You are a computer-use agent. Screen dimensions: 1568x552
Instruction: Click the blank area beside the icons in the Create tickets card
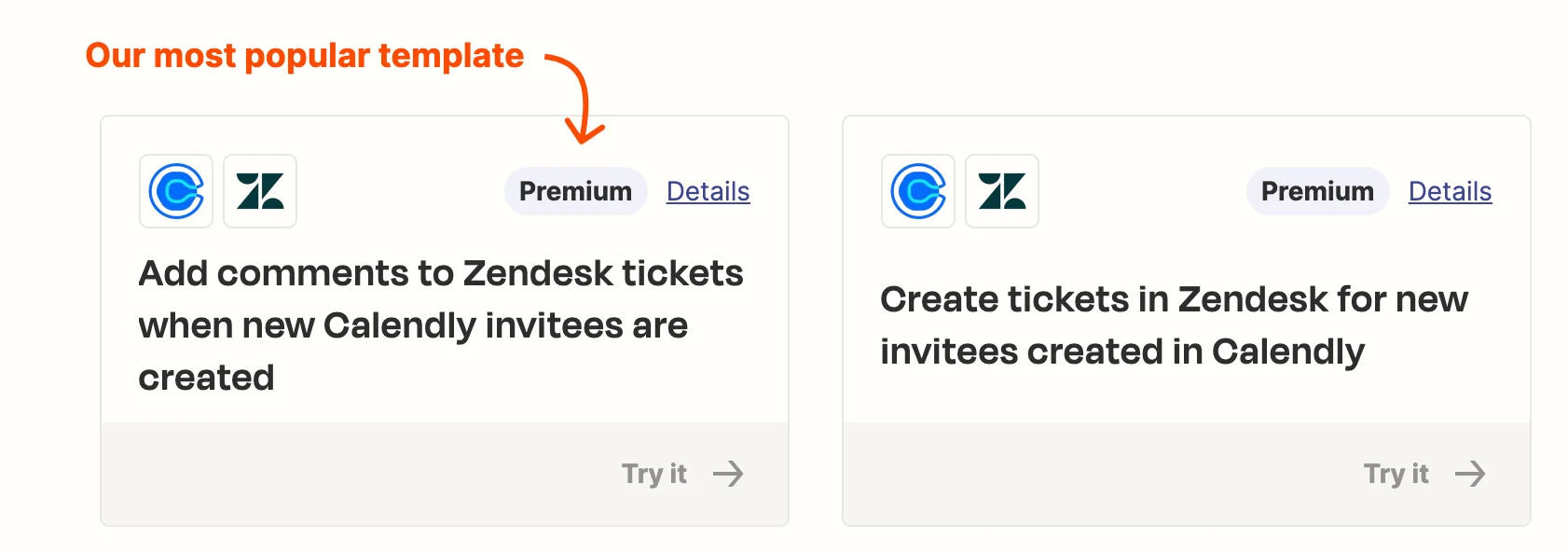(1143, 191)
